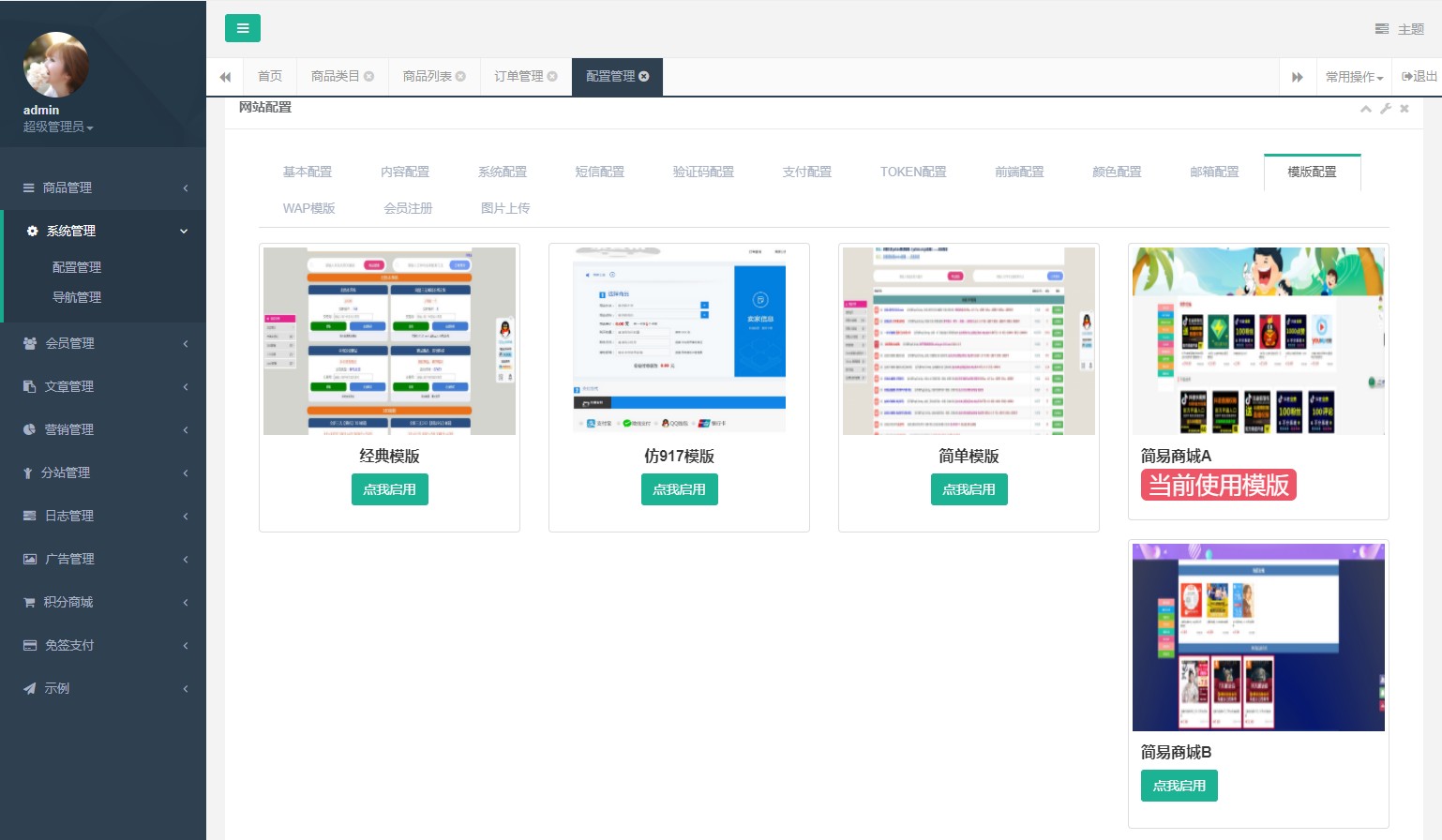Click the 日志管理 icon in the sidebar
Image resolution: width=1442 pixels, height=840 pixels.
[x=29, y=516]
